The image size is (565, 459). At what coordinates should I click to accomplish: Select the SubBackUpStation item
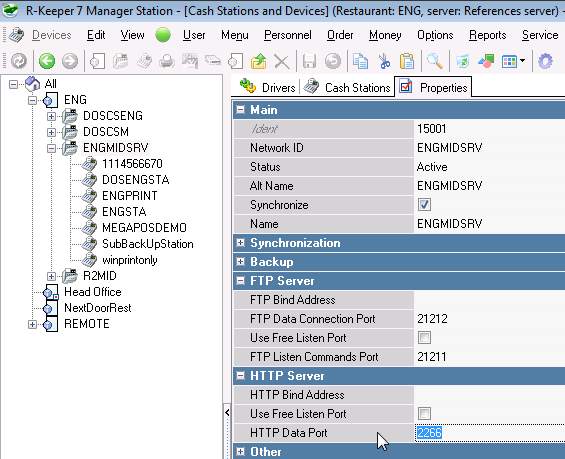(148, 244)
